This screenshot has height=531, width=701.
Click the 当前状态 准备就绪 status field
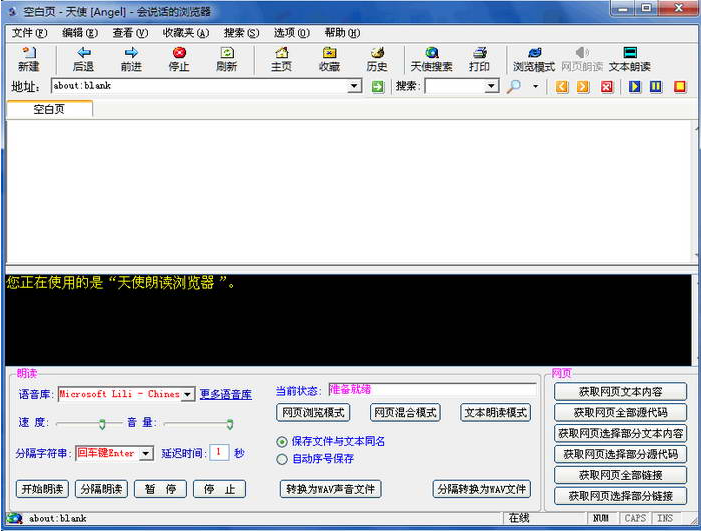[x=432, y=390]
